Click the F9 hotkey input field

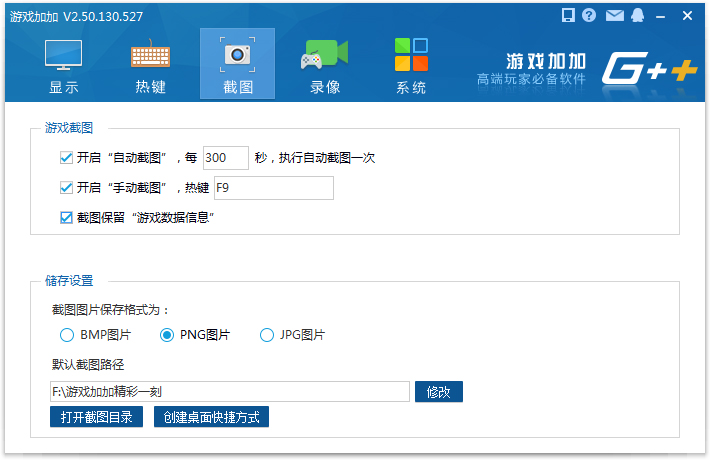[x=272, y=188]
